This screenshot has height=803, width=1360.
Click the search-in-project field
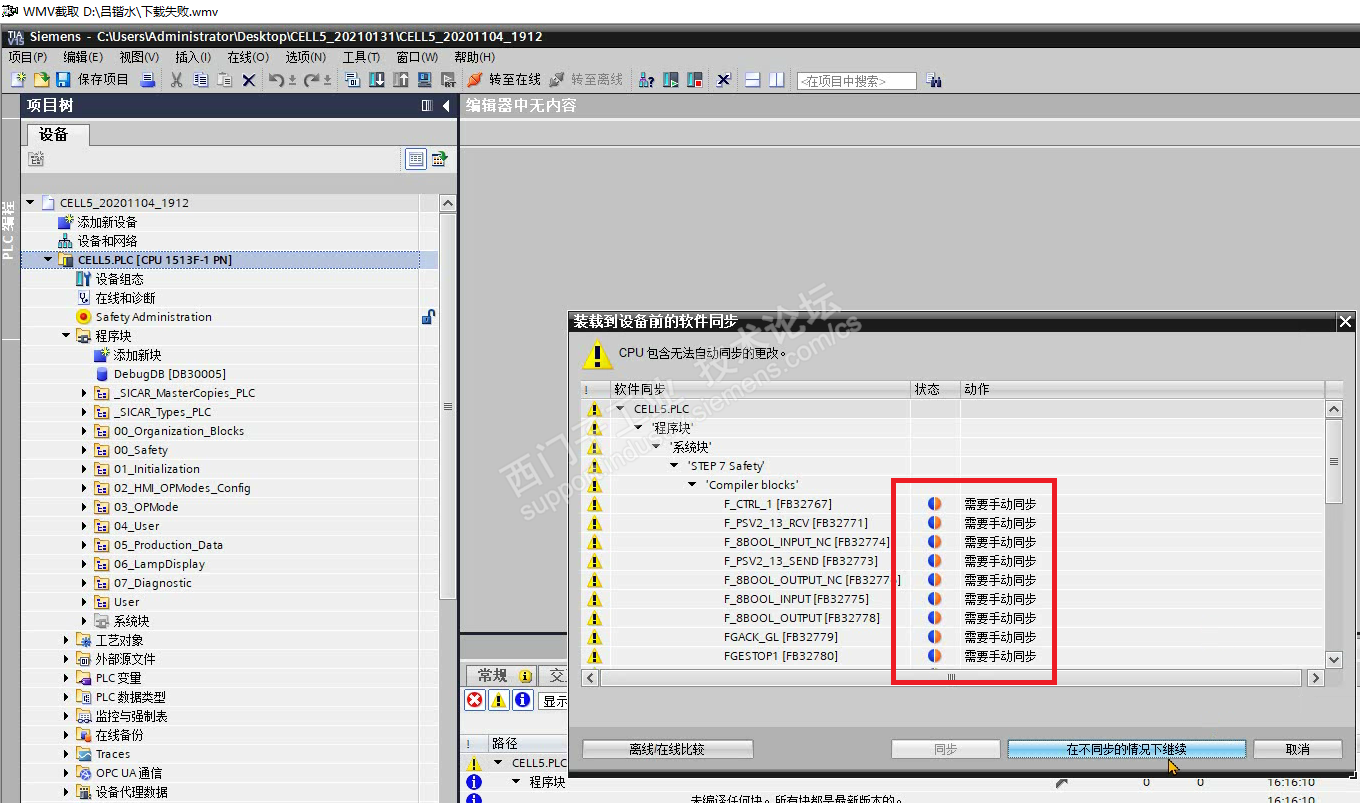click(856, 81)
